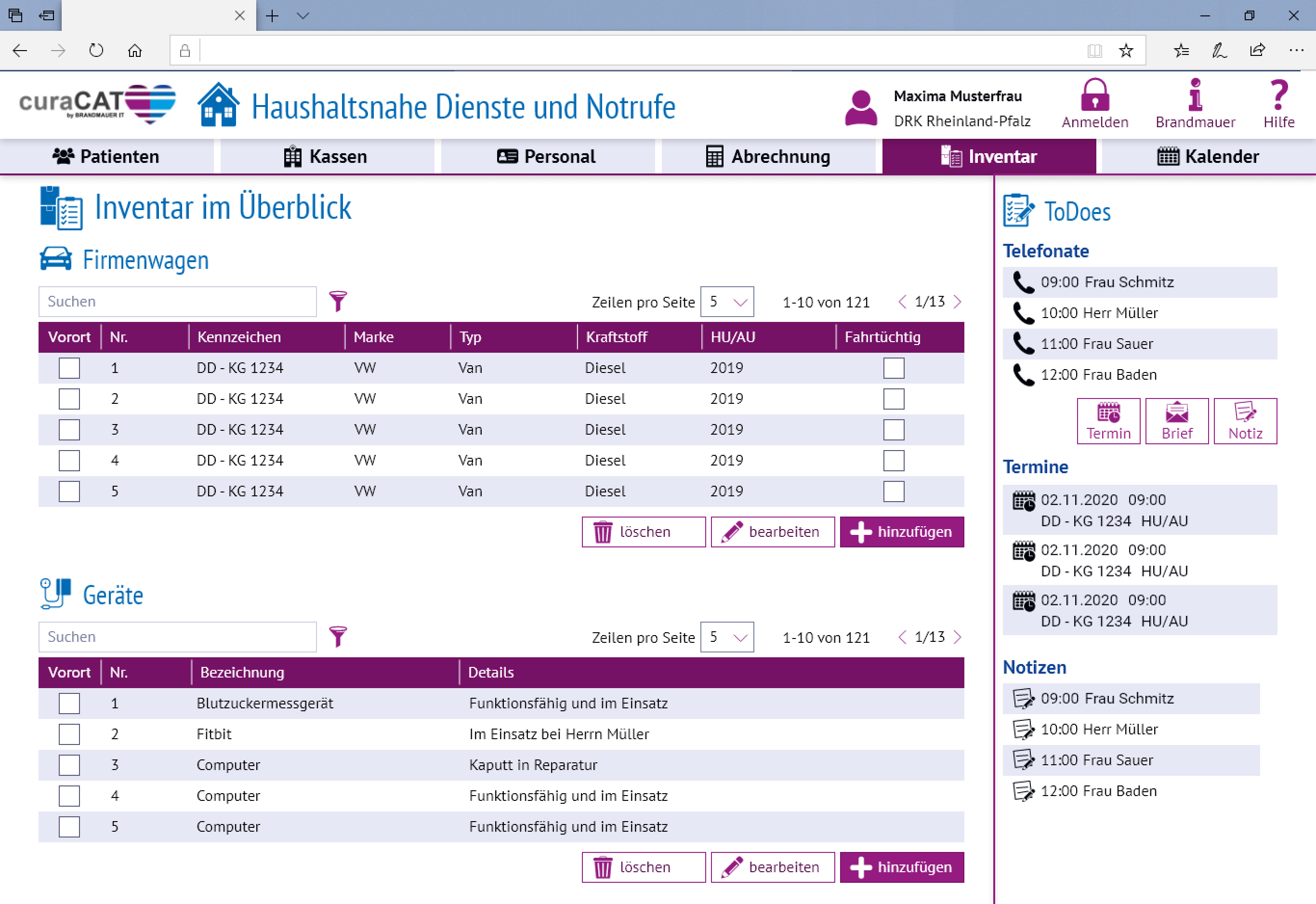This screenshot has height=904, width=1316.
Task: Click the Firmenwagen car icon
Action: pyautogui.click(x=55, y=259)
